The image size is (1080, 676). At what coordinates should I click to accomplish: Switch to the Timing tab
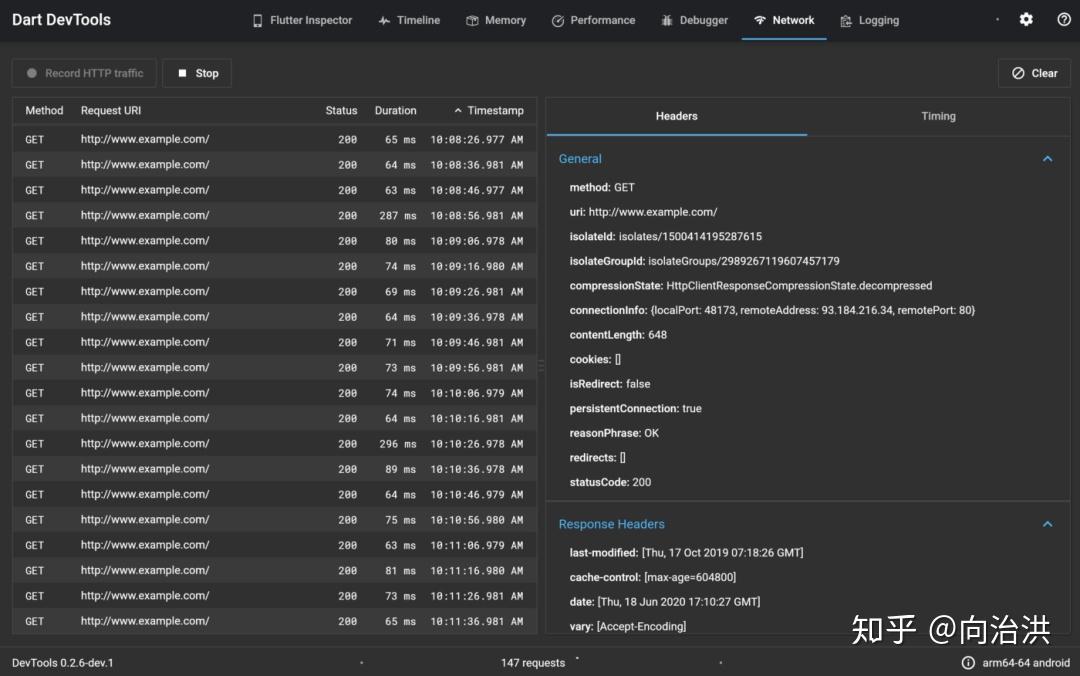pos(938,116)
